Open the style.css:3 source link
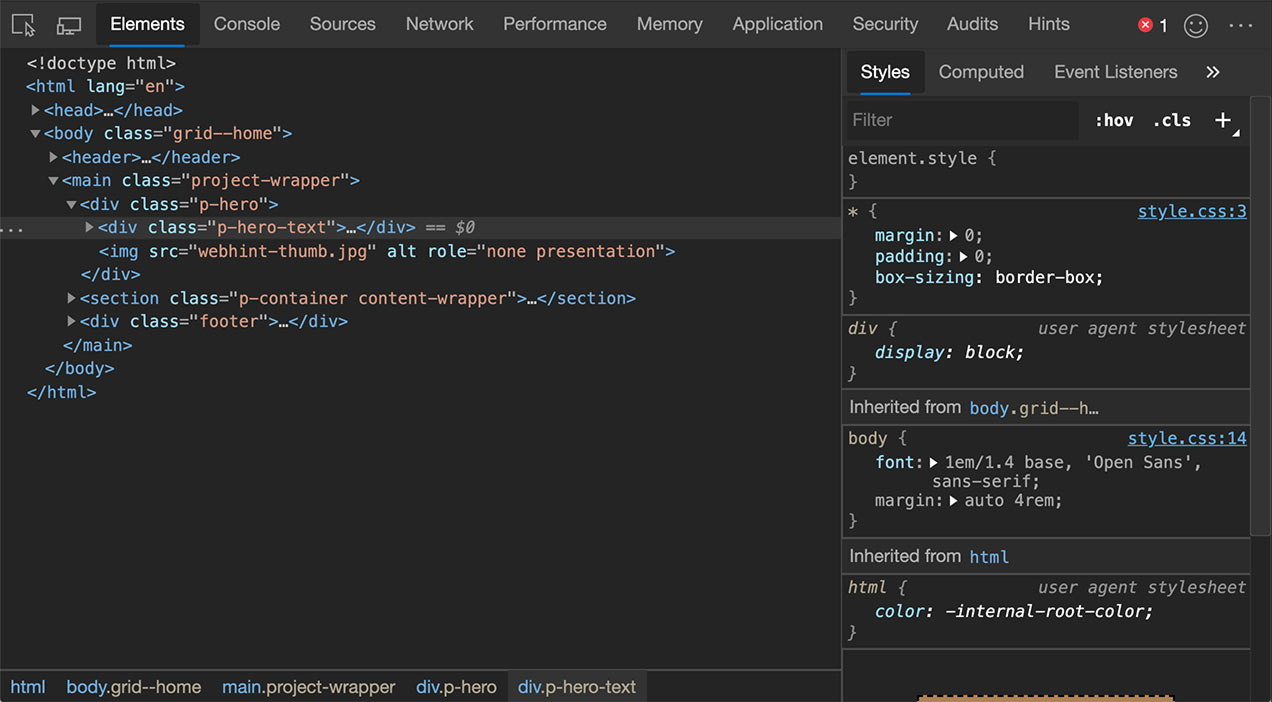Screen dimensions: 1272x702 tap(1192, 212)
